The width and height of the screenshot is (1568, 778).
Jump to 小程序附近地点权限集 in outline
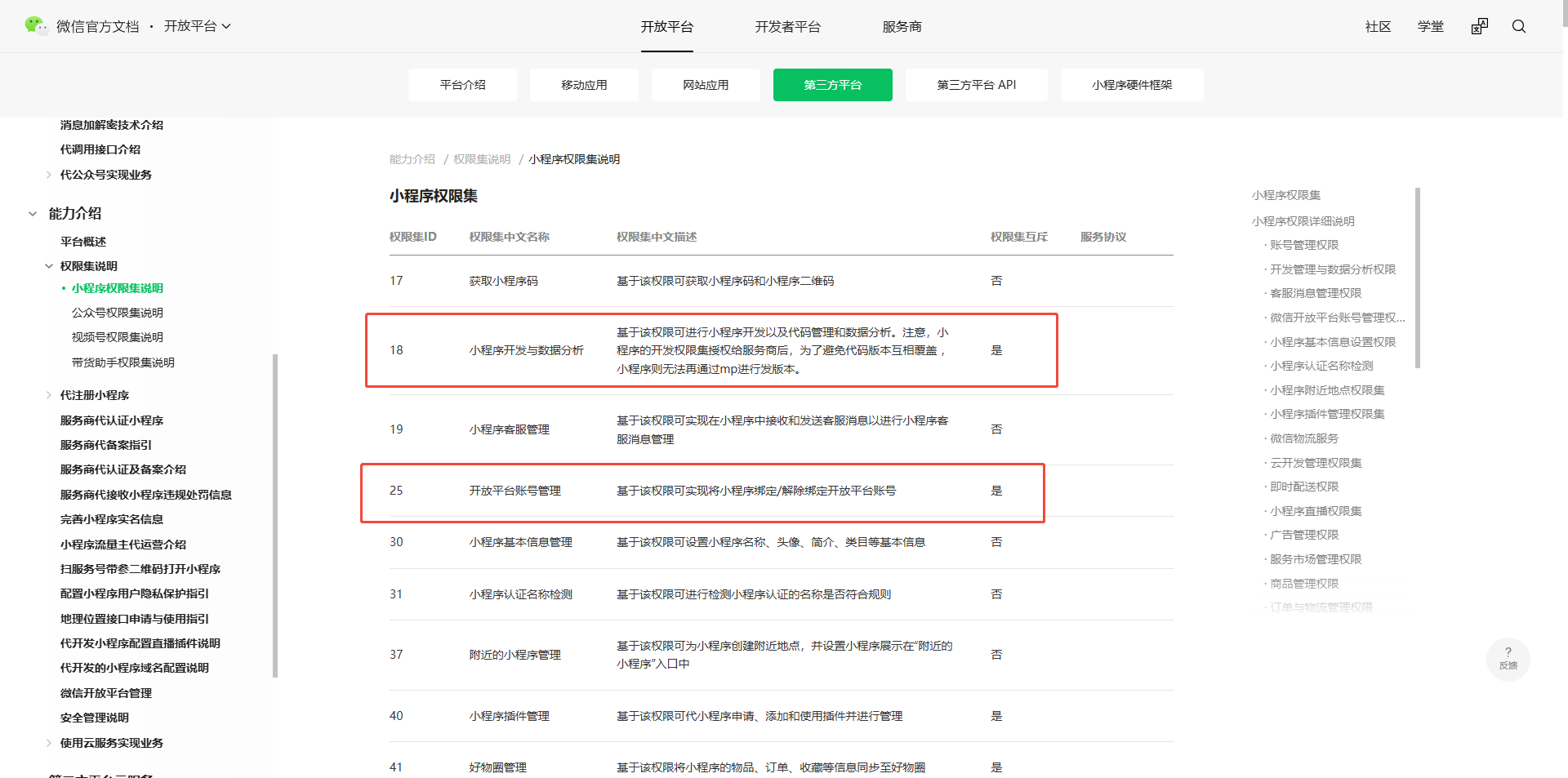[1327, 390]
